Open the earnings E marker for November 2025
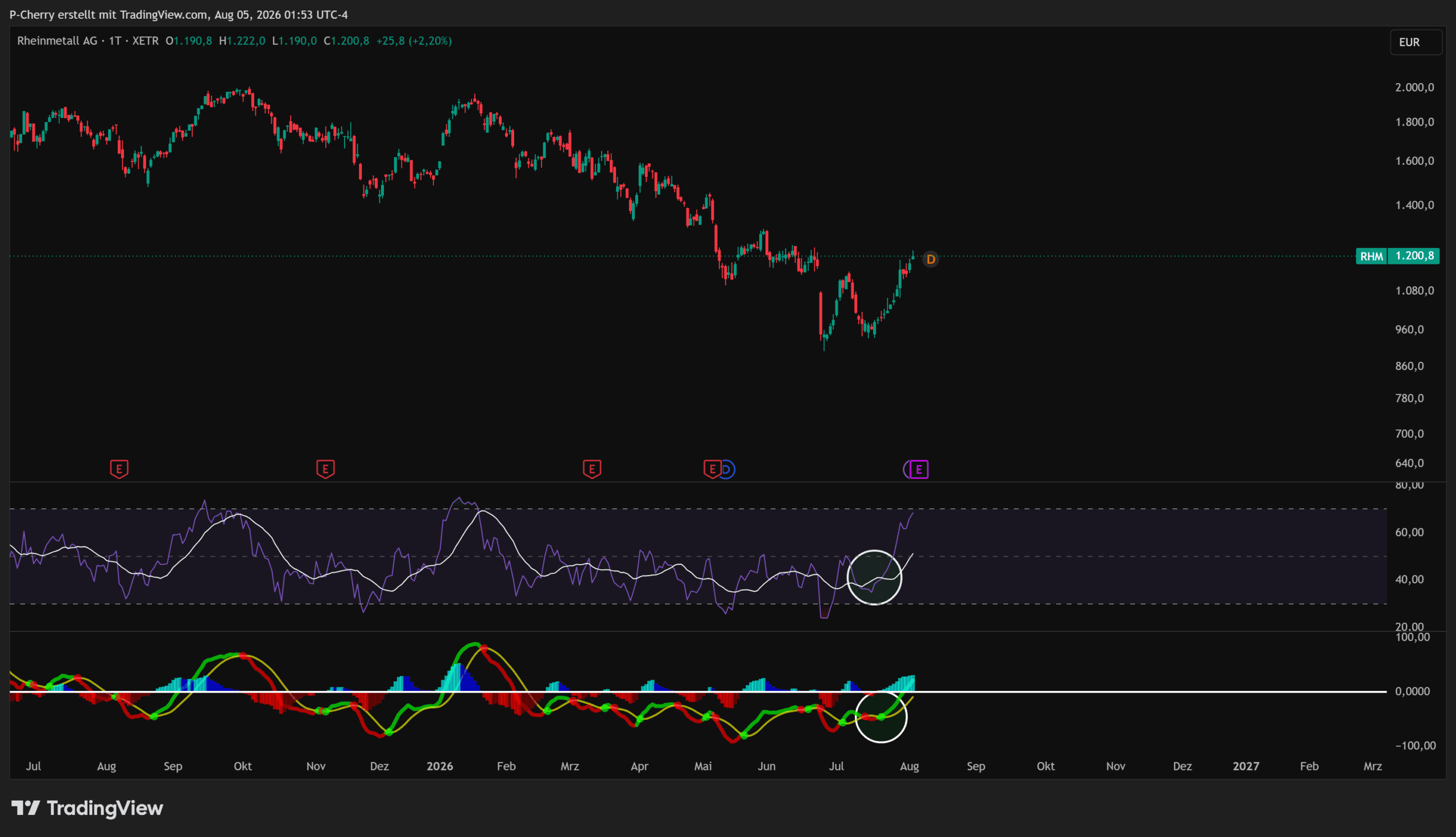Image resolution: width=1456 pixels, height=837 pixels. click(325, 469)
